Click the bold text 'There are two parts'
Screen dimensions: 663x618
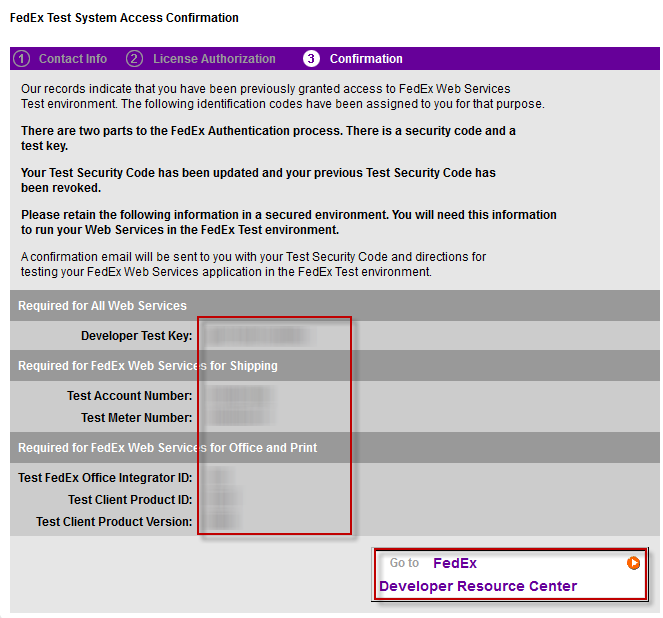click(268, 138)
